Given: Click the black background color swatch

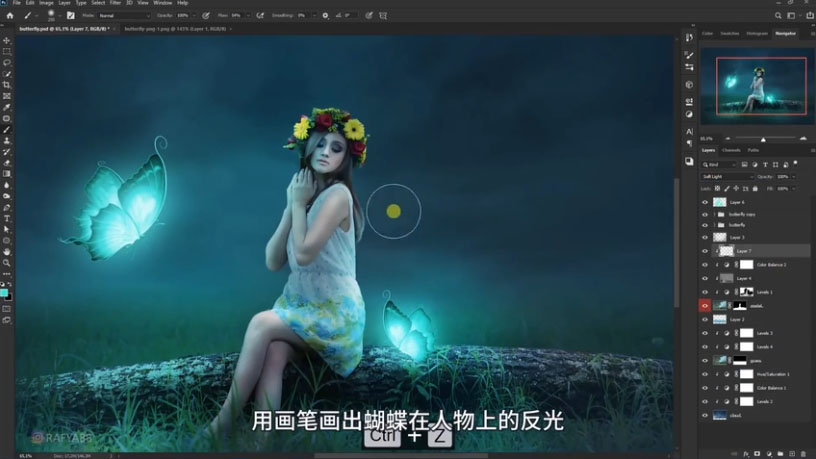Looking at the screenshot, I should pos(9,298).
